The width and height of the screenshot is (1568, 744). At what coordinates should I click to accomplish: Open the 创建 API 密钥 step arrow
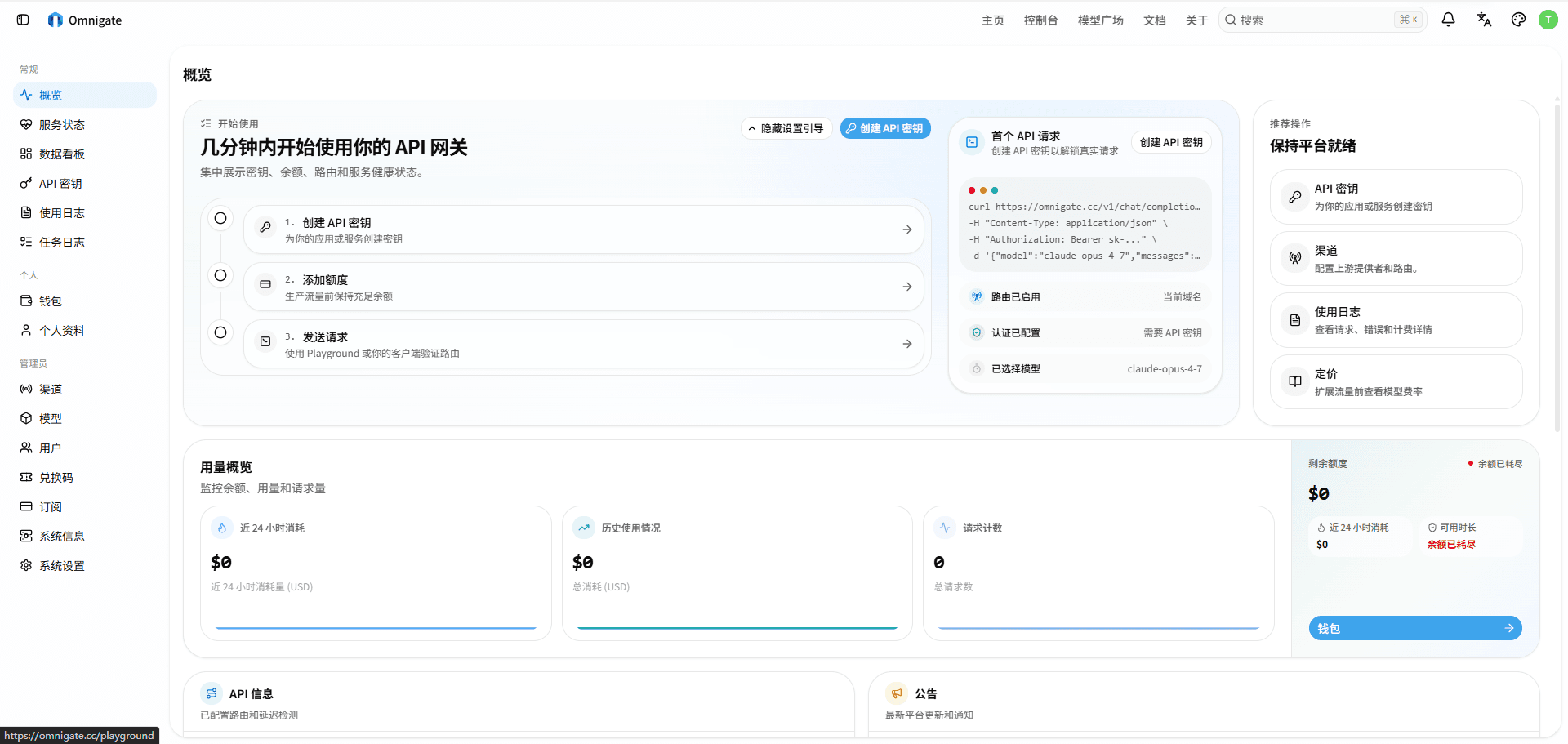[907, 229]
